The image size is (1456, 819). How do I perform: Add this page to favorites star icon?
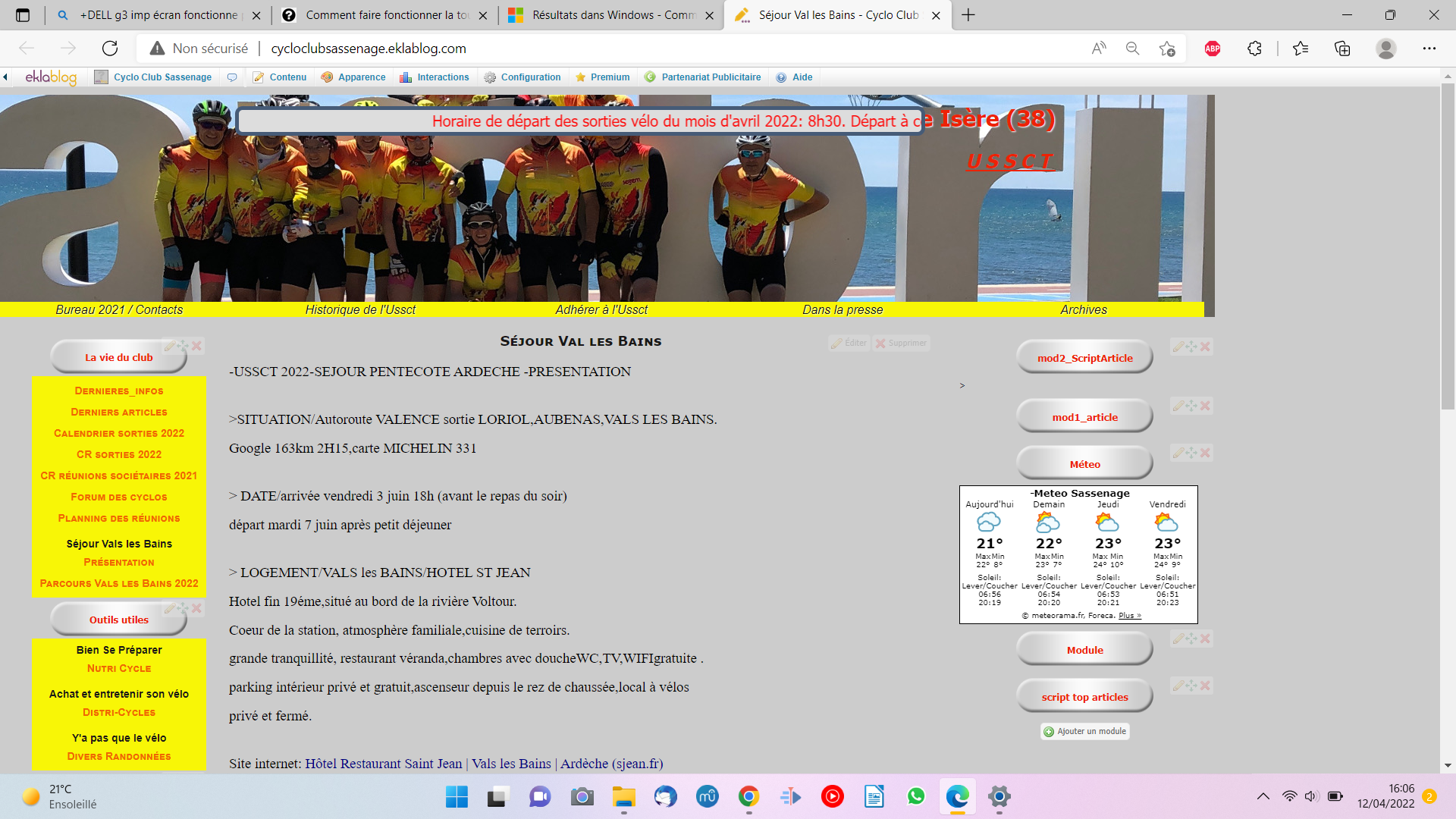(x=1167, y=49)
